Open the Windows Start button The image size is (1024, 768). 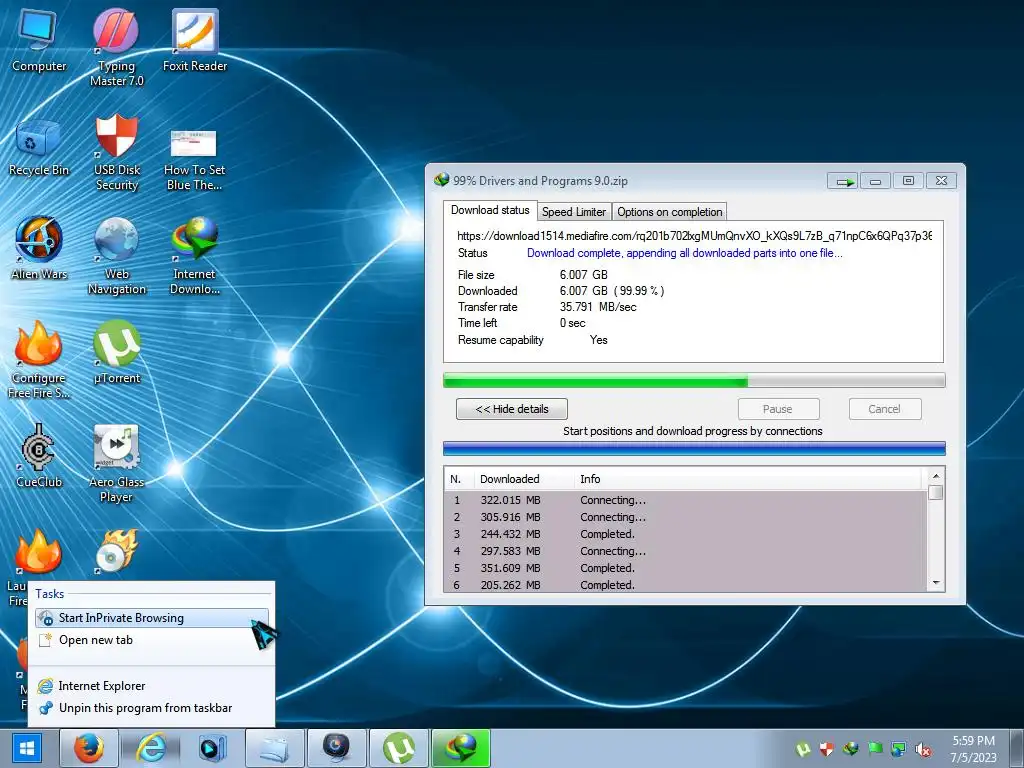pyautogui.click(x=27, y=748)
